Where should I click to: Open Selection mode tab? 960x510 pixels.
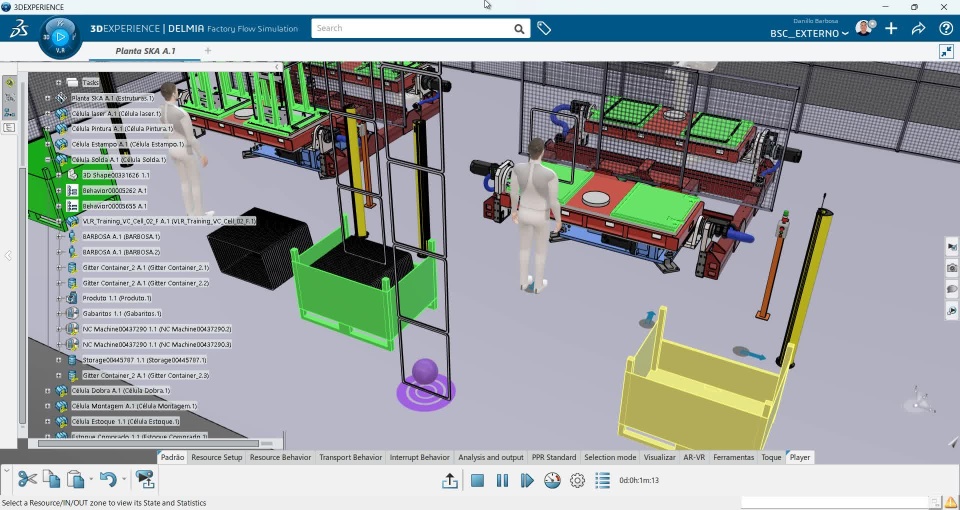point(610,457)
